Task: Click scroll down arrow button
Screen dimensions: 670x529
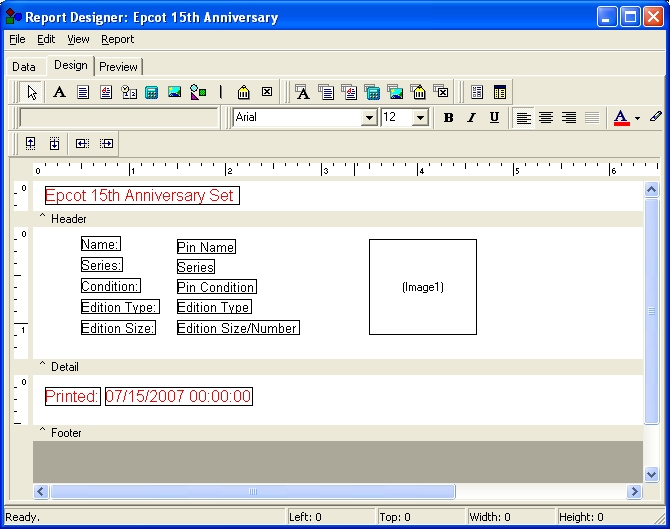Action: coord(652,474)
